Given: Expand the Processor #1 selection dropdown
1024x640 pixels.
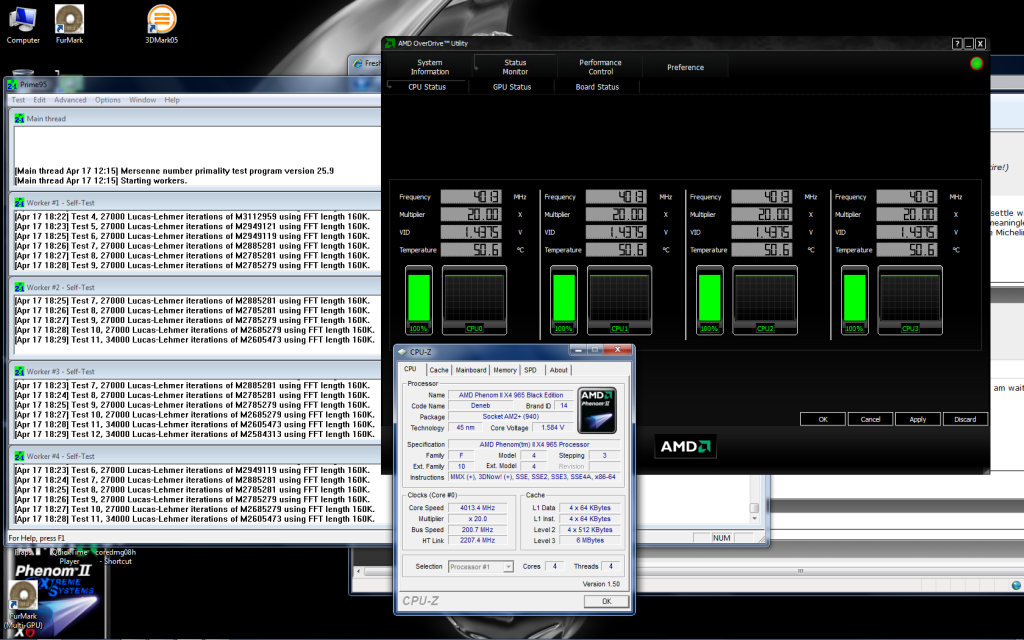Looking at the screenshot, I should tap(481, 567).
